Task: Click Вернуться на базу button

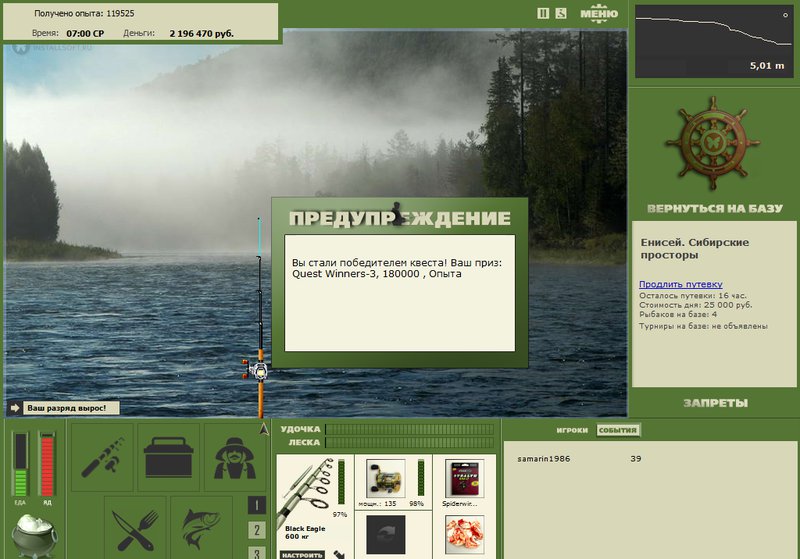Action: tap(714, 208)
